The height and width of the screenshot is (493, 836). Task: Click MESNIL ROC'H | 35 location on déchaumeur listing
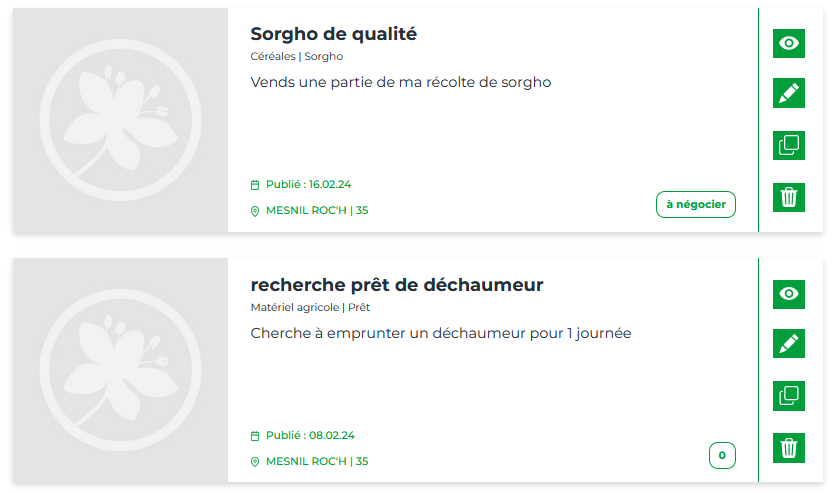click(317, 462)
